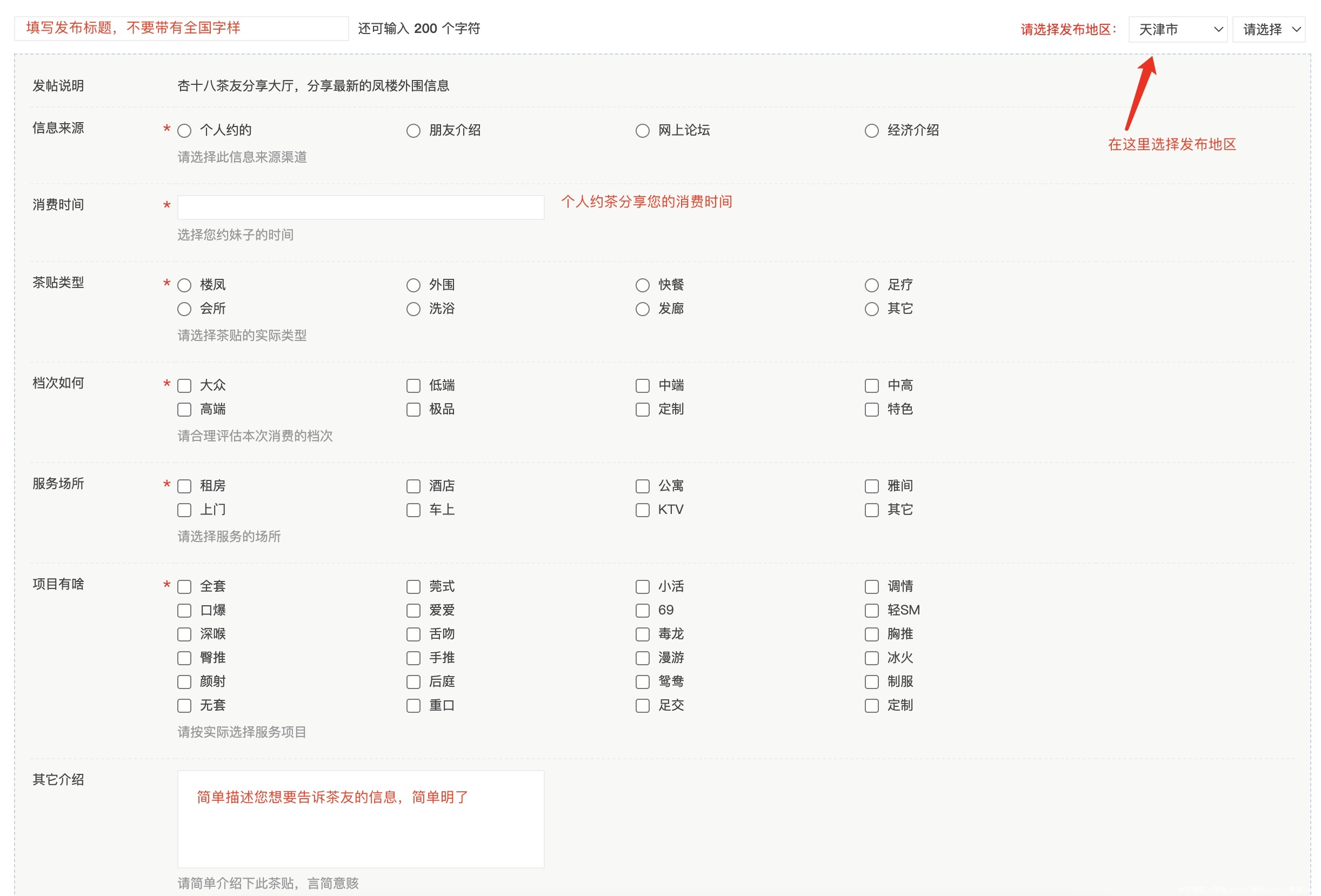Pick 经济介绍 as info source
1321x896 pixels.
[871, 130]
